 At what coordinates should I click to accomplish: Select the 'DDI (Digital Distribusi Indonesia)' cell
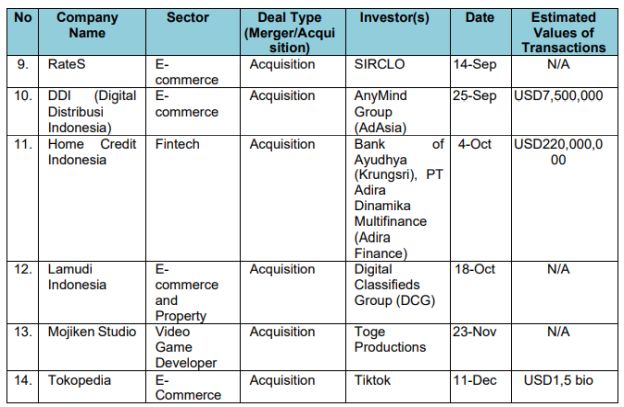pos(92,111)
